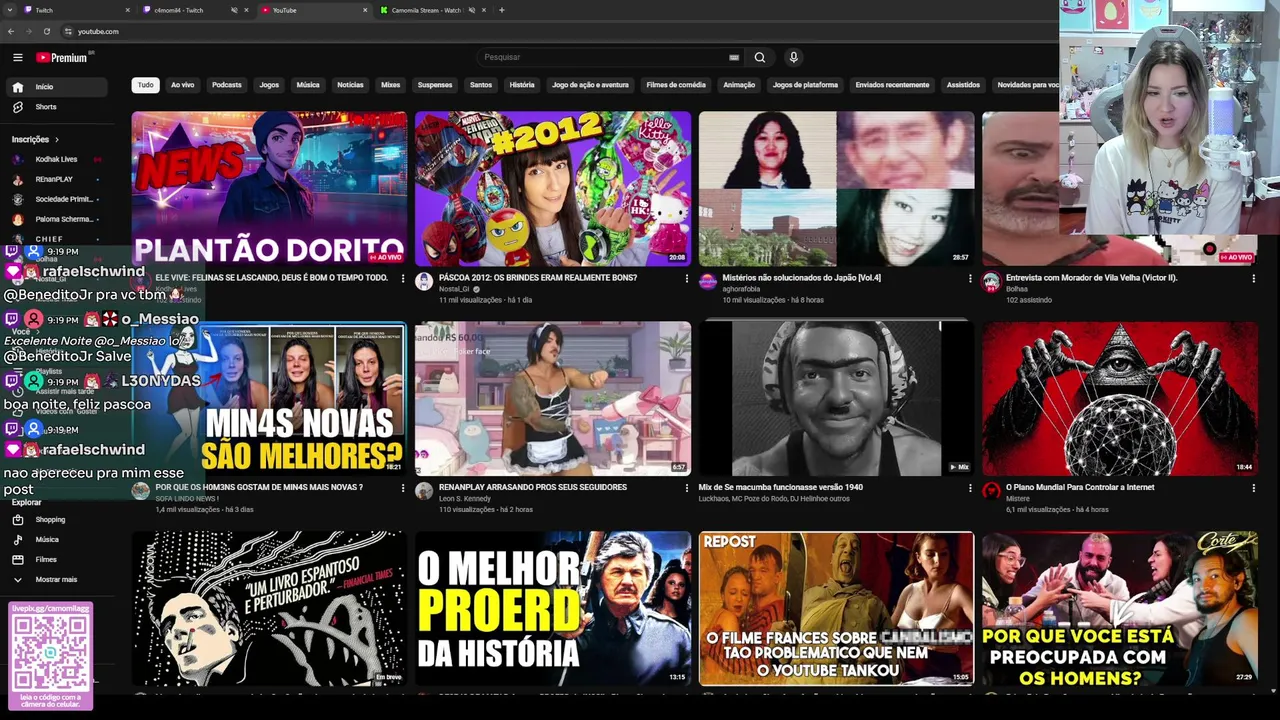Select the Ao vivo filter chip
This screenshot has width=1280, height=720.
tap(183, 85)
